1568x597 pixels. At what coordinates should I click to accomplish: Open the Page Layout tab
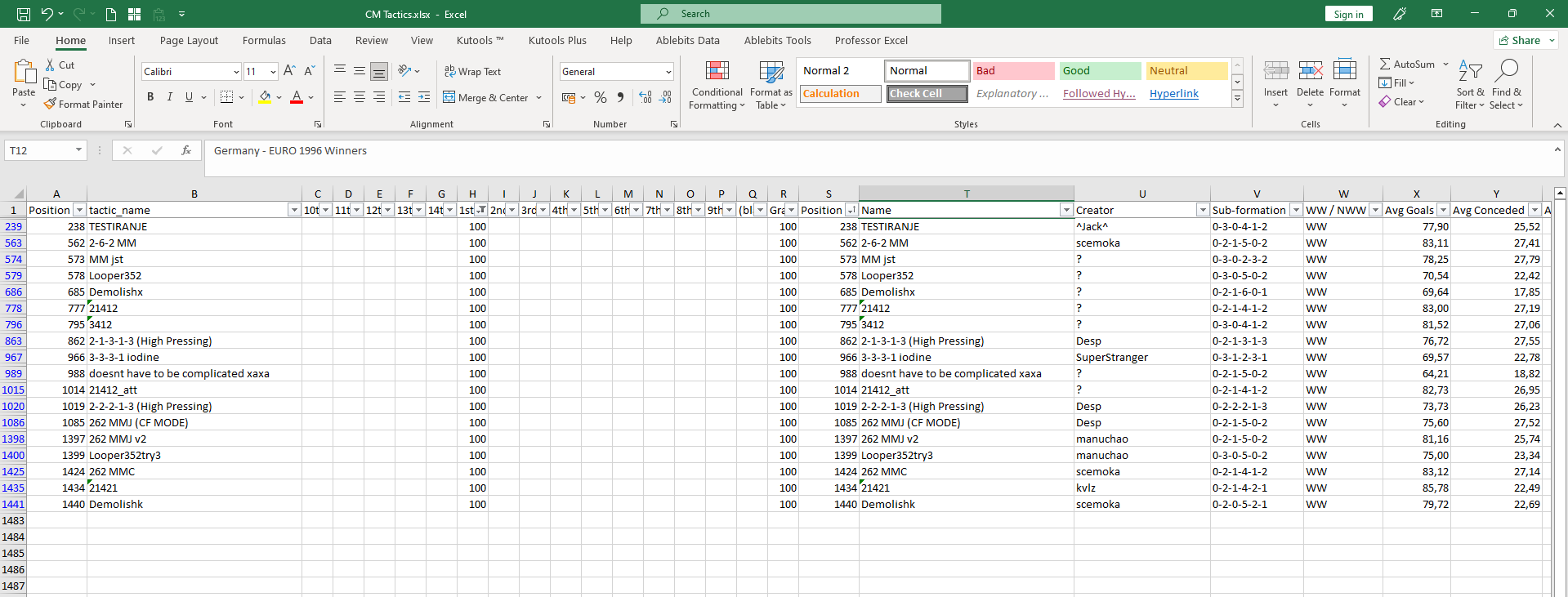pos(189,40)
